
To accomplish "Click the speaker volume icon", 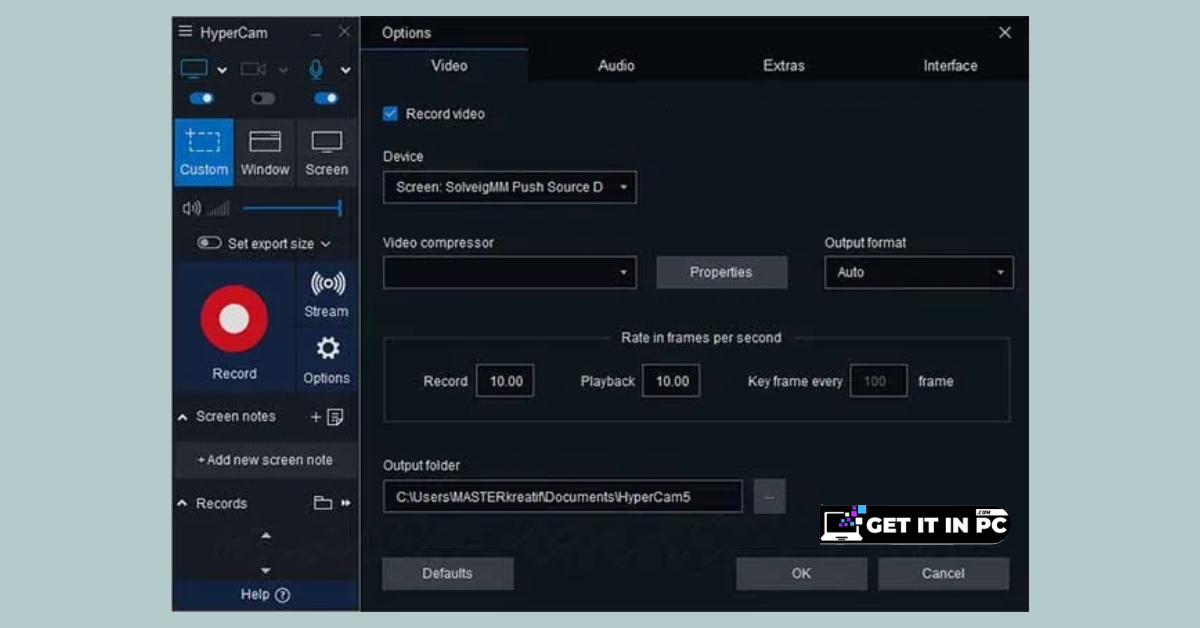I will [x=191, y=208].
